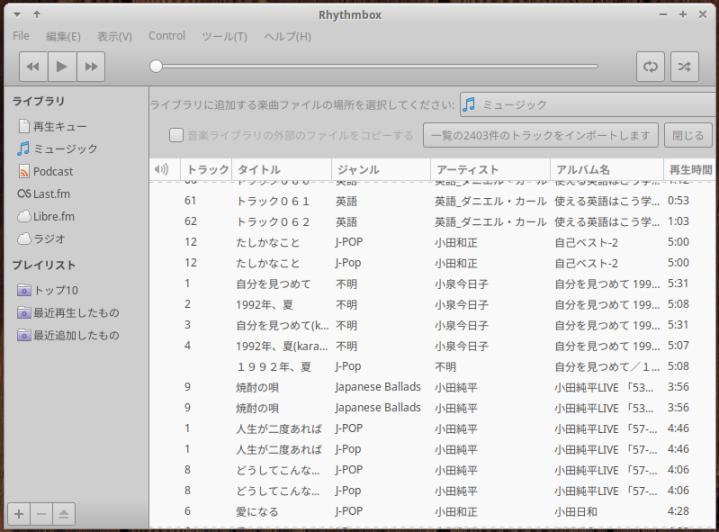This screenshot has width=719, height=532.
Task: Toggle repeat mode icon
Action: (x=650, y=66)
